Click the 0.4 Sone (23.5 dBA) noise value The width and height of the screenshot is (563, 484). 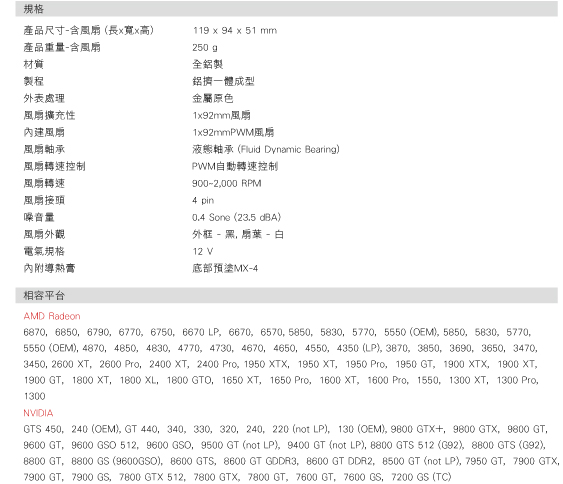tap(236, 217)
